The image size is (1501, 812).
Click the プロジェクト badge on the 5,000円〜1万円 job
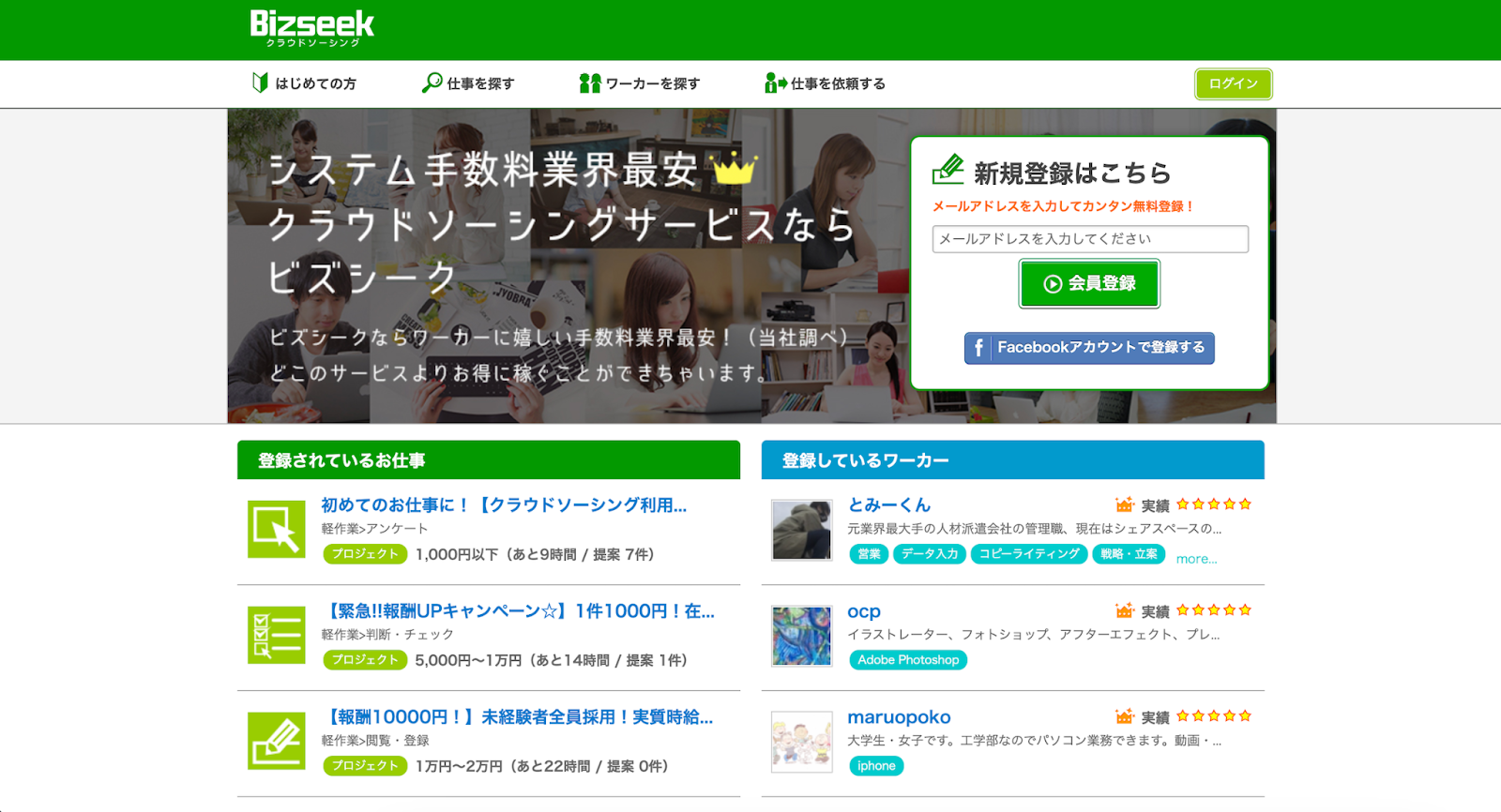(x=365, y=660)
